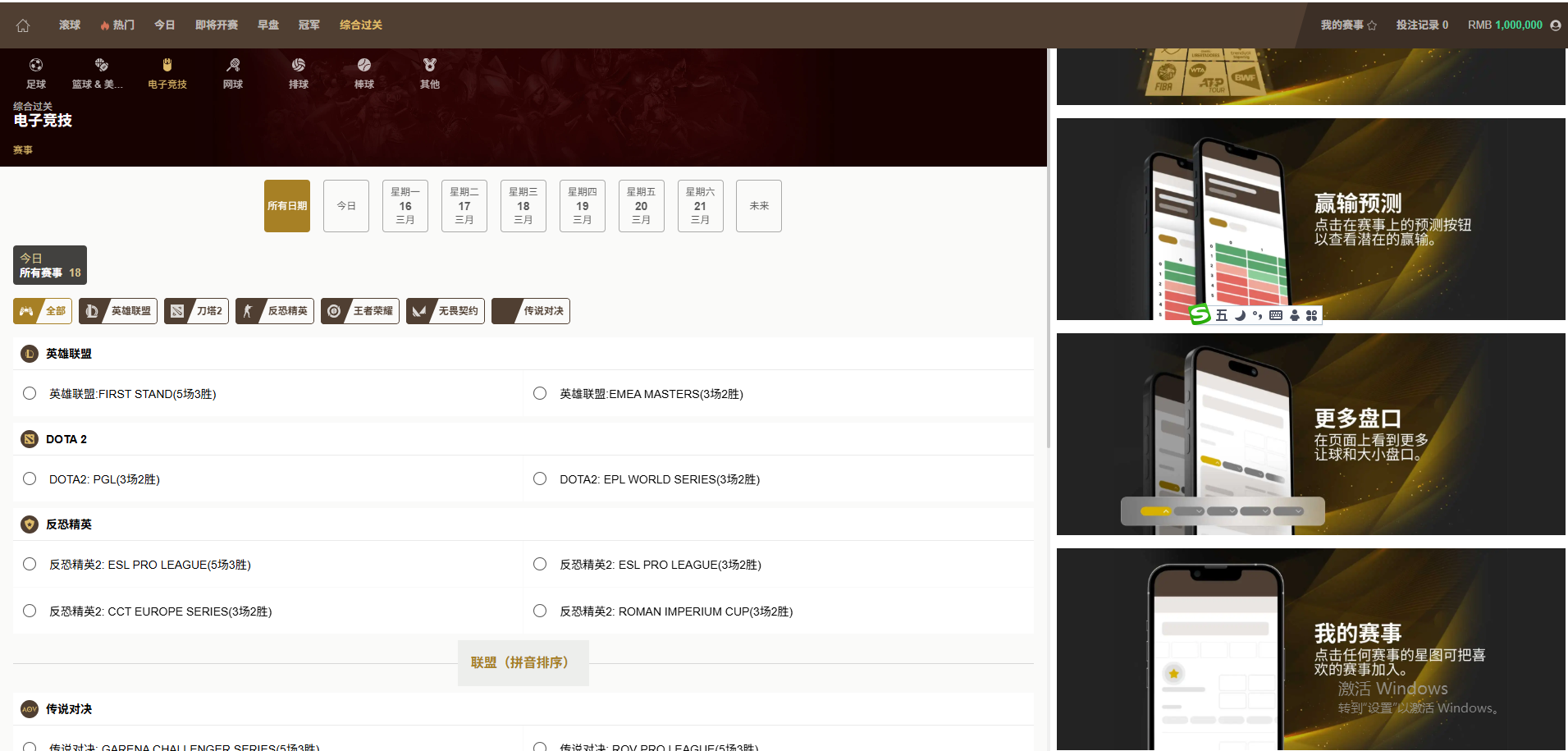The image size is (1568, 751).
Task: Click the user account icon
Action: pyautogui.click(x=1555, y=25)
